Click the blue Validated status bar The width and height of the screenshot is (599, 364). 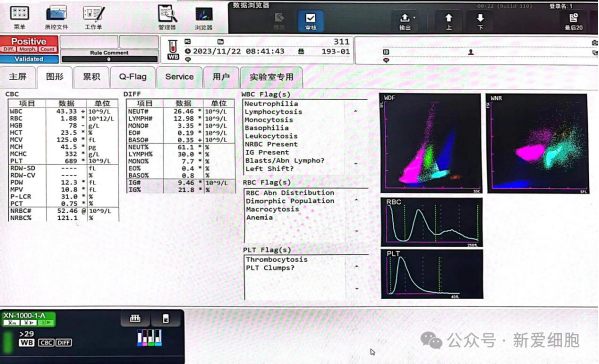(29, 59)
